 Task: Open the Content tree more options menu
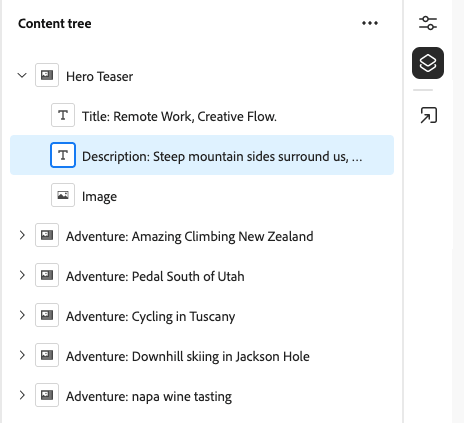pos(370,23)
